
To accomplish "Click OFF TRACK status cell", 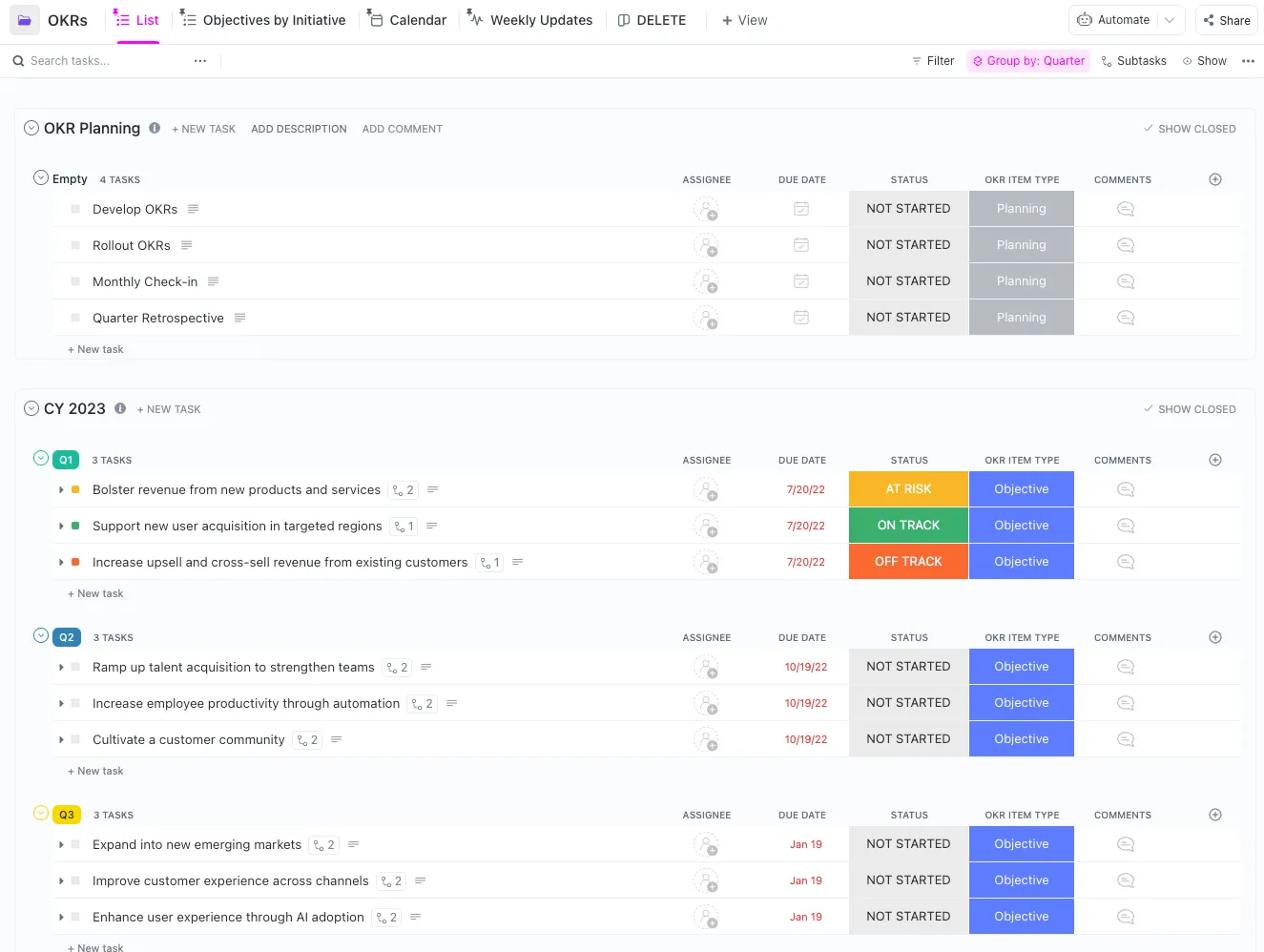I will pyautogui.click(x=908, y=562).
